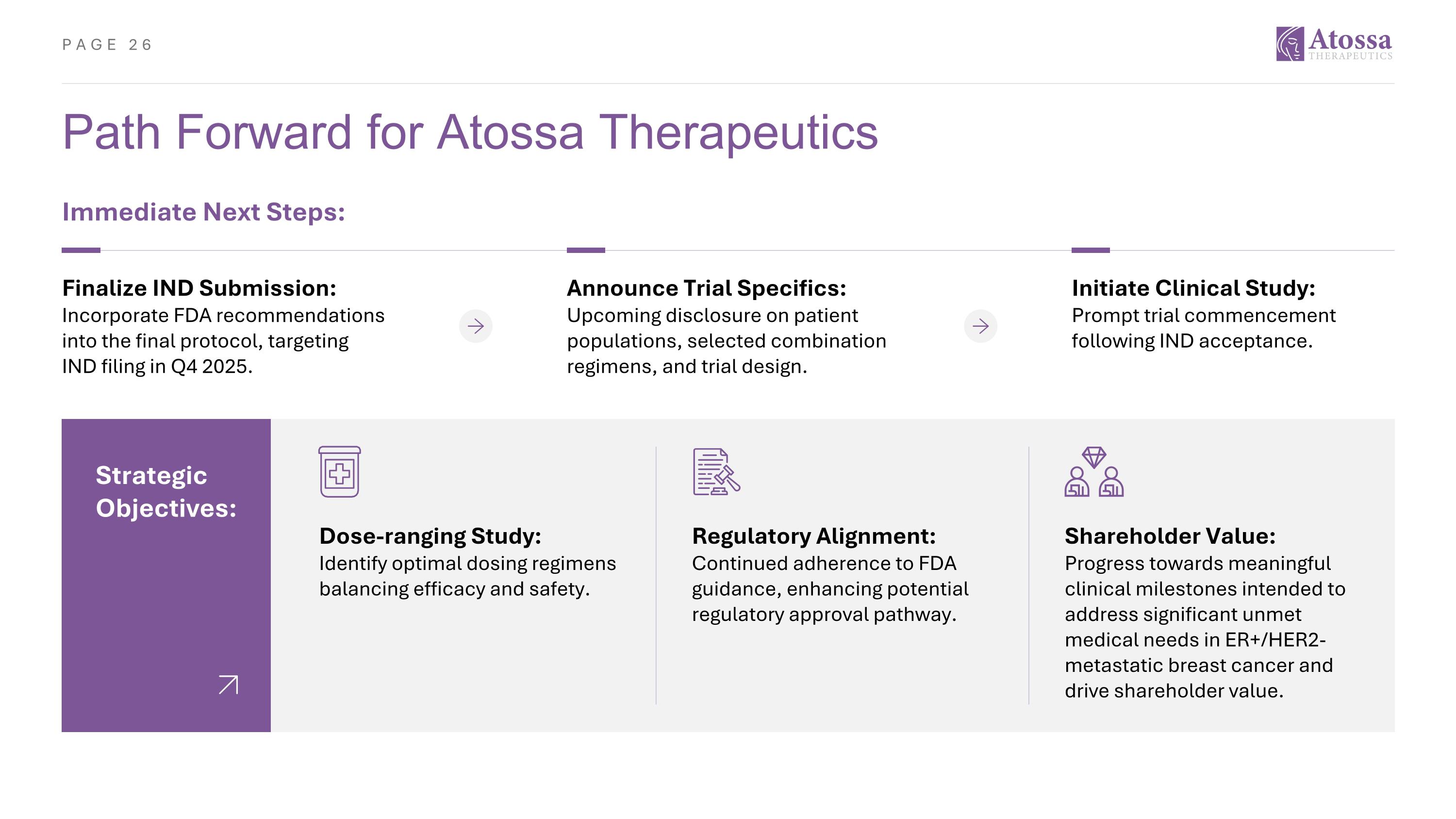Click the Immediate Next Steps heading
Viewport: 1456px width, 819px height.
coord(203,213)
